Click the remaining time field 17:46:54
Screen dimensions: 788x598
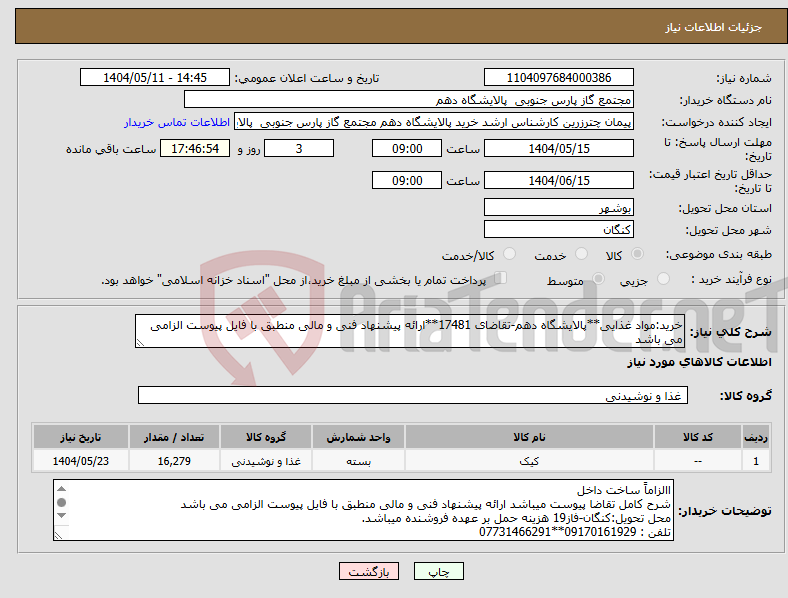(195, 149)
